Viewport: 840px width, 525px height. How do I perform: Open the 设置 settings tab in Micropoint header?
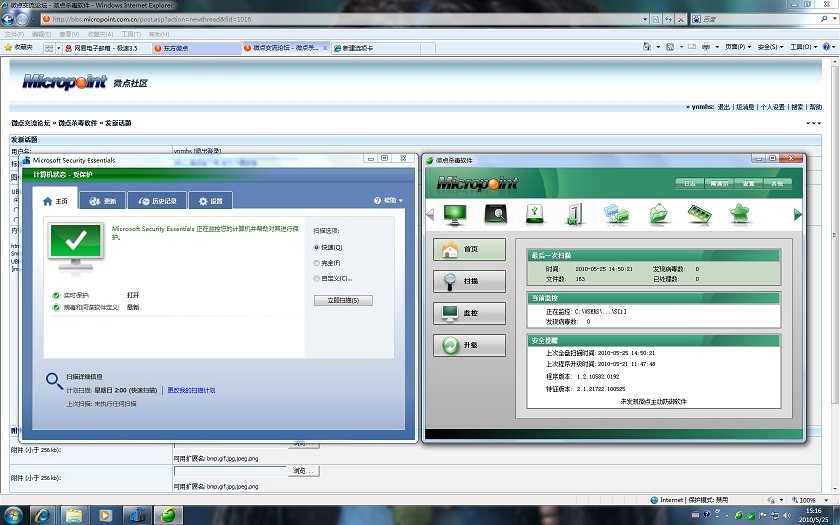point(748,183)
